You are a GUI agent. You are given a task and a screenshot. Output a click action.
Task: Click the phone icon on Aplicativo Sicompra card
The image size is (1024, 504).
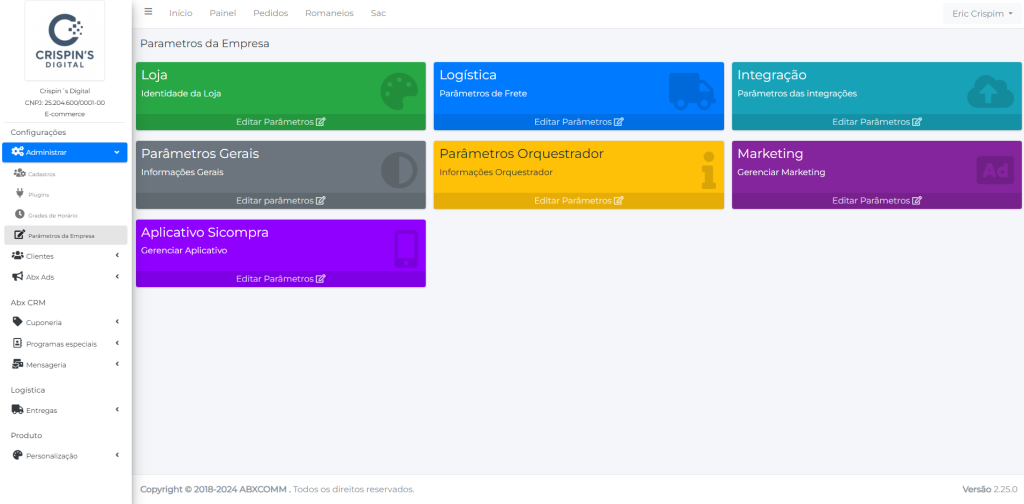click(406, 249)
